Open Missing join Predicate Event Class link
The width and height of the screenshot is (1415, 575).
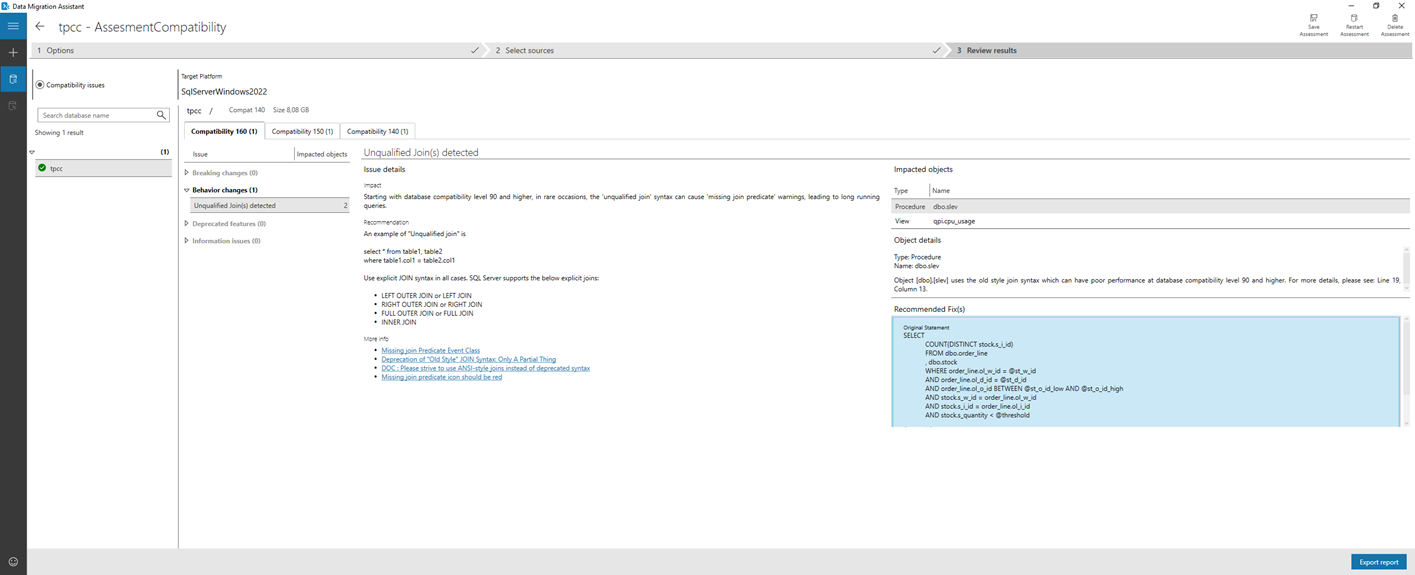[x=430, y=351]
